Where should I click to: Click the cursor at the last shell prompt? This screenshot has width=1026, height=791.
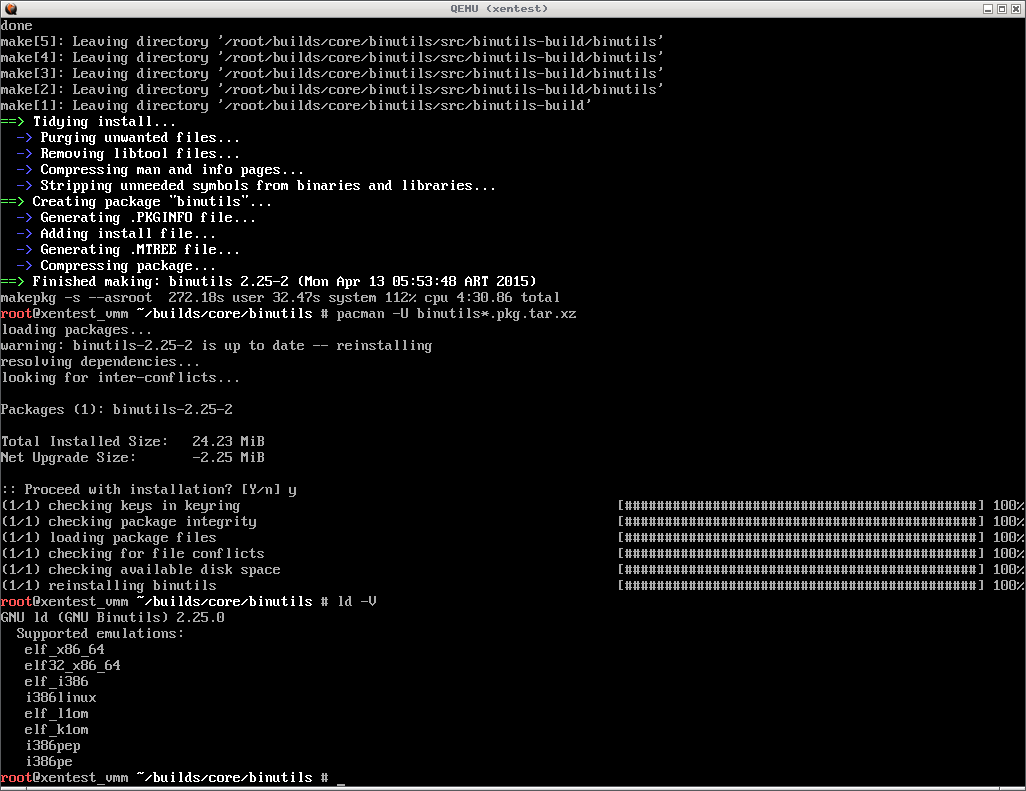[341, 778]
